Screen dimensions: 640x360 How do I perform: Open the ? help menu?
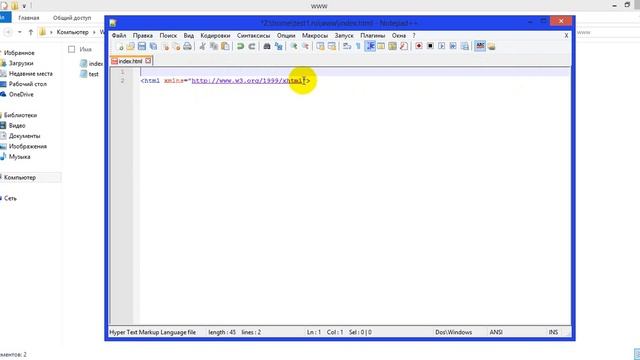414,36
